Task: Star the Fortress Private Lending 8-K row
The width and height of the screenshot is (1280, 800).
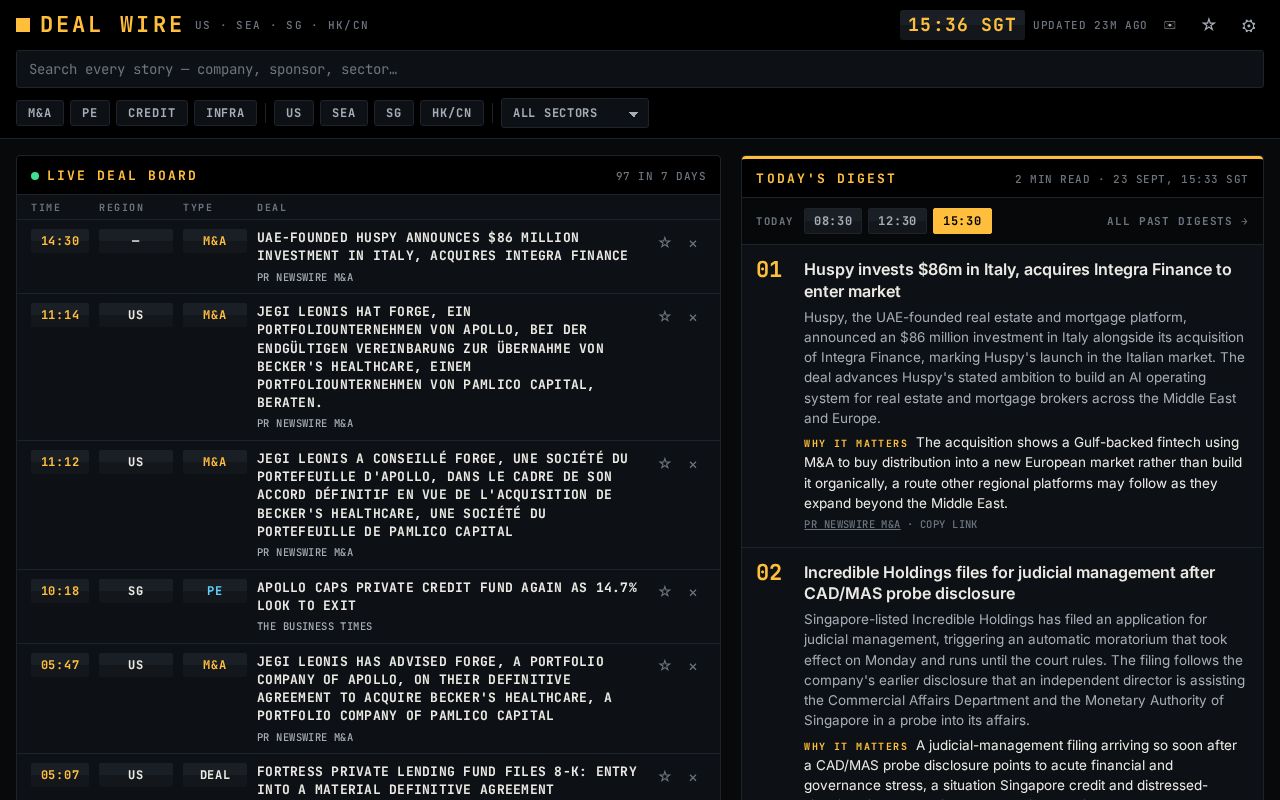Action: (664, 776)
